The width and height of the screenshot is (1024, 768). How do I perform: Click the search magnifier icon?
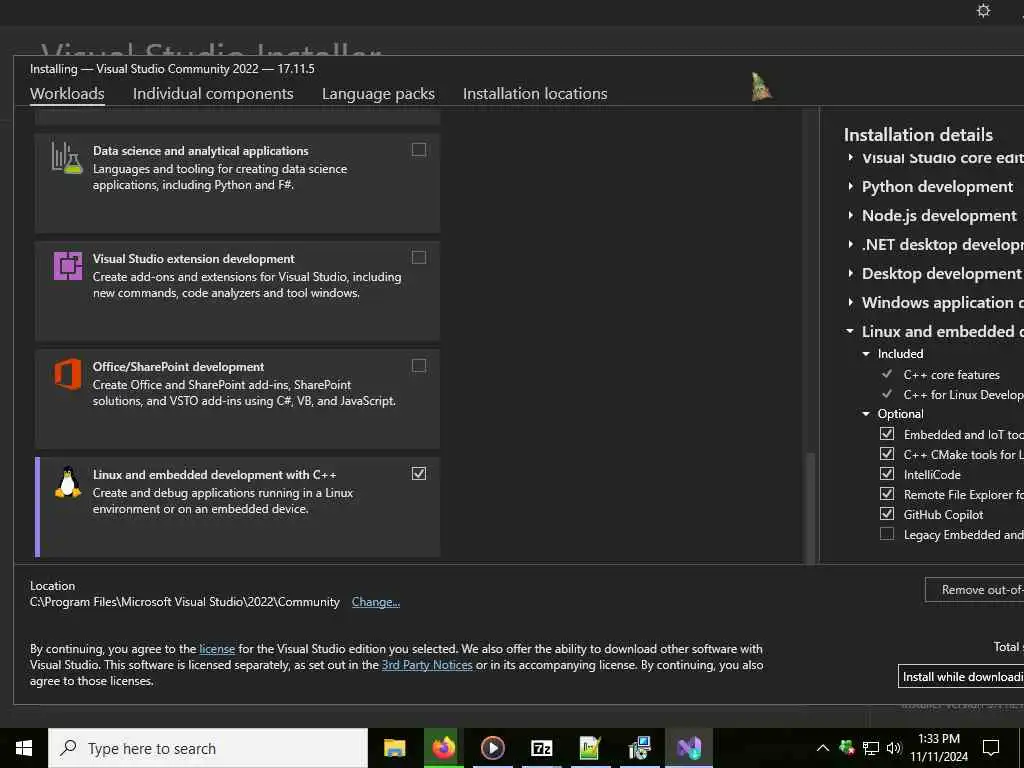(x=68, y=748)
